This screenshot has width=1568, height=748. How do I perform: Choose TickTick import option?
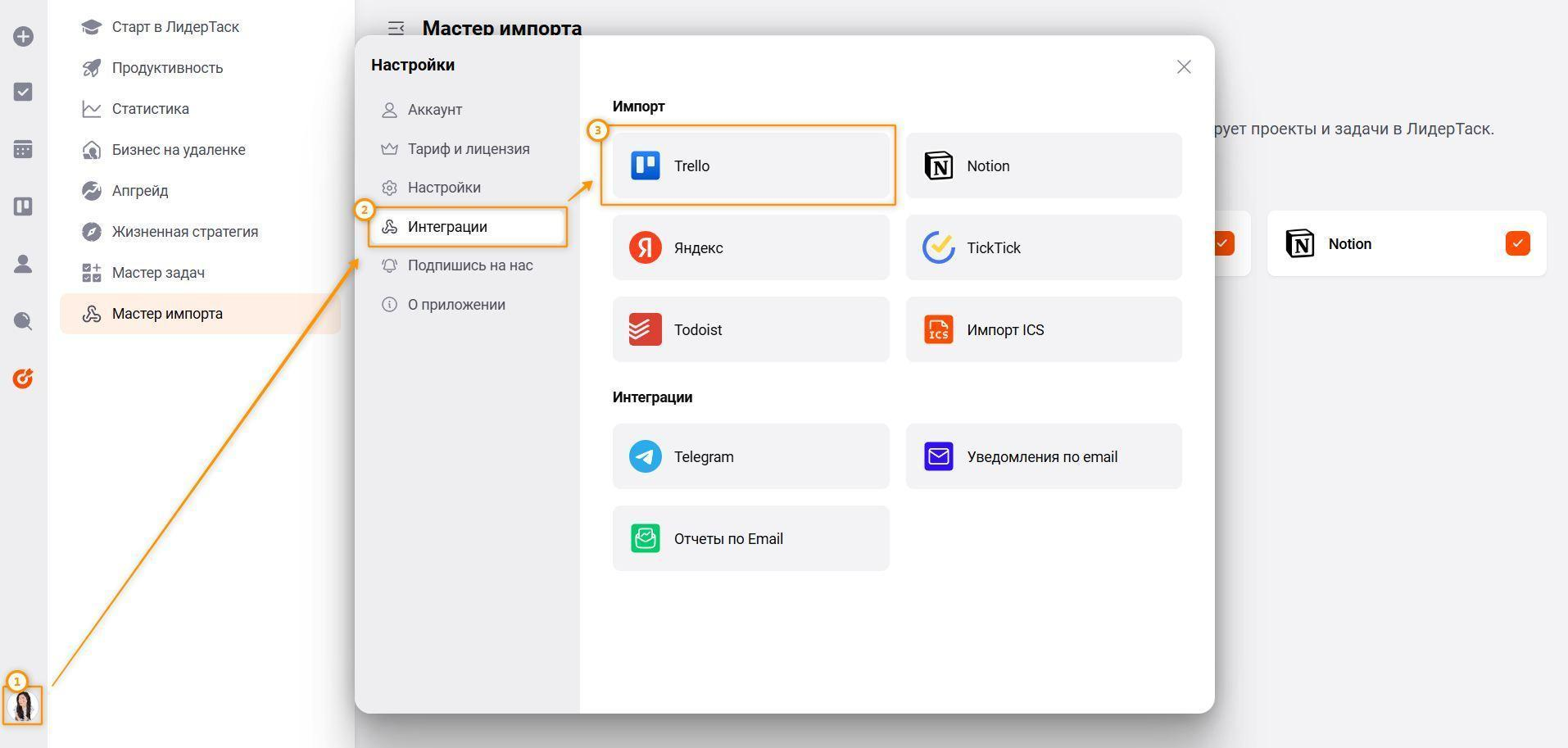pyautogui.click(x=1044, y=247)
